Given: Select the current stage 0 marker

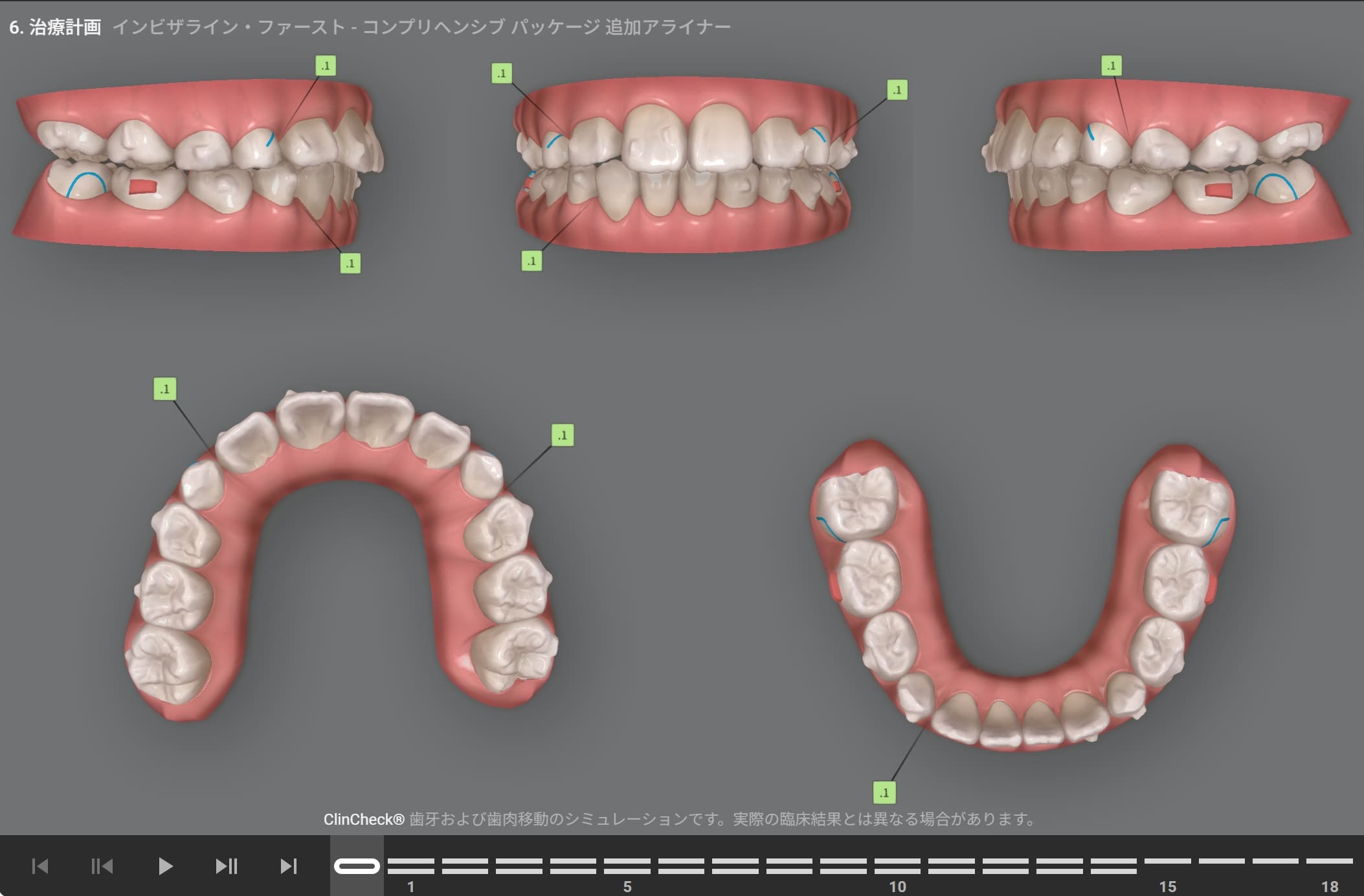Looking at the screenshot, I should pyautogui.click(x=357, y=866).
